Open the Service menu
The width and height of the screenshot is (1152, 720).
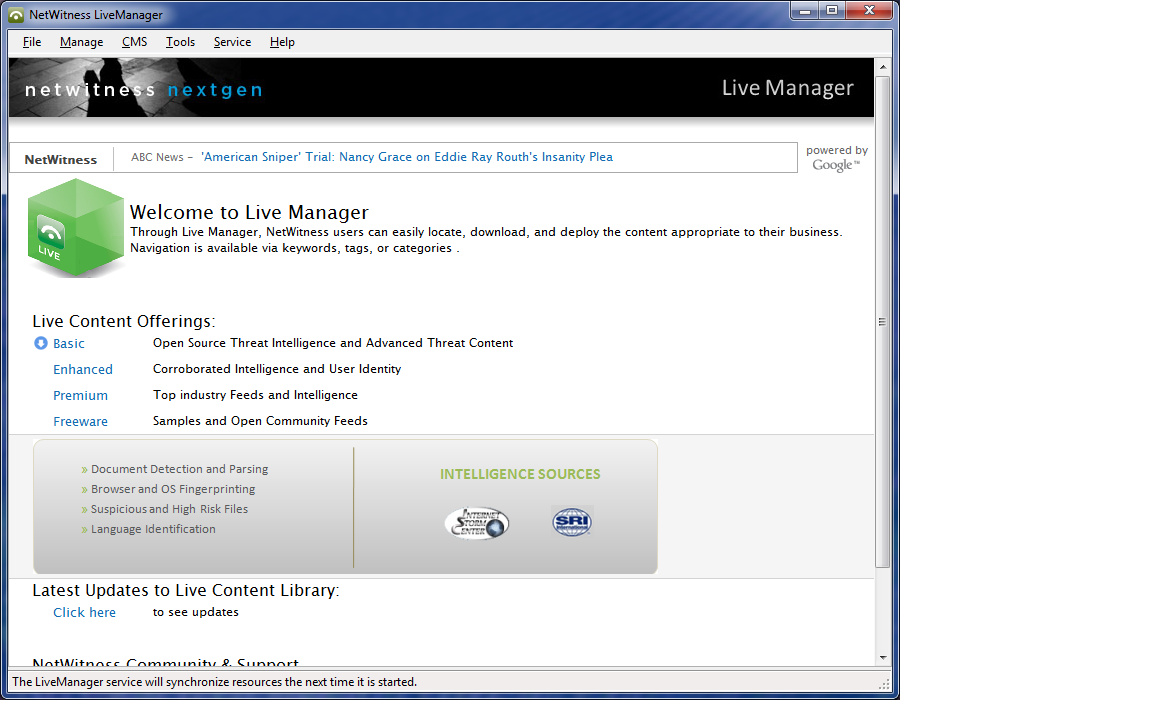(232, 42)
